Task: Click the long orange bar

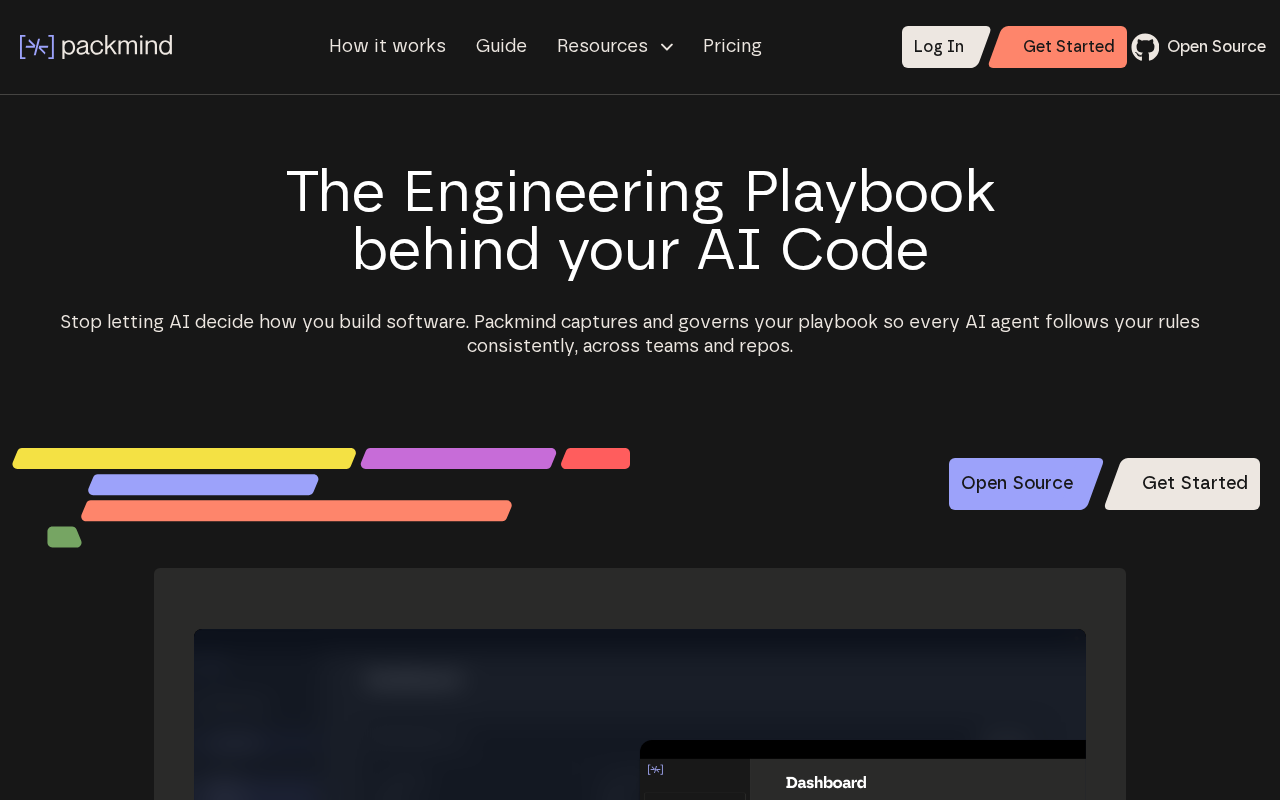Action: coord(296,511)
